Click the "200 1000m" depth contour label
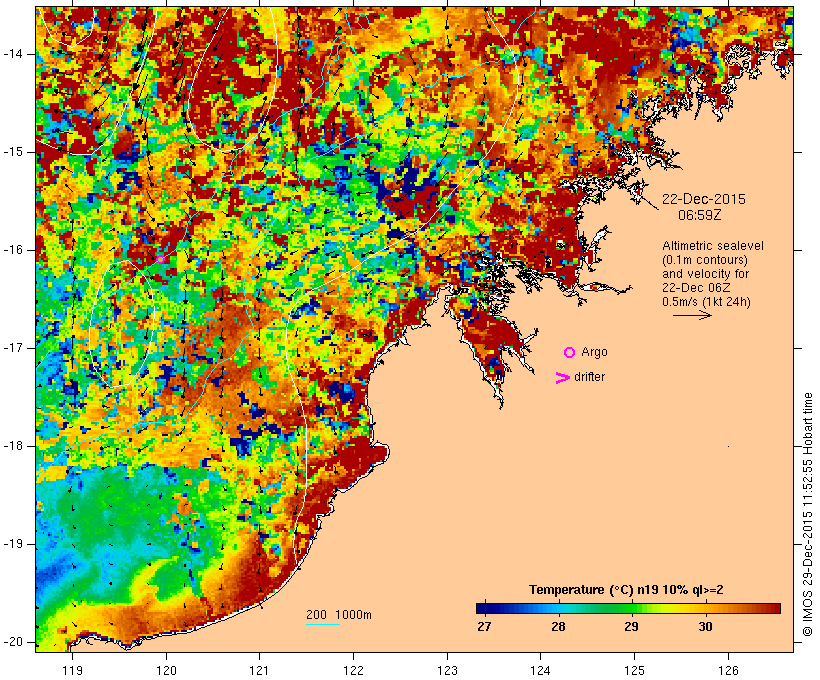This screenshot has height=680, width=820. pyautogui.click(x=339, y=615)
